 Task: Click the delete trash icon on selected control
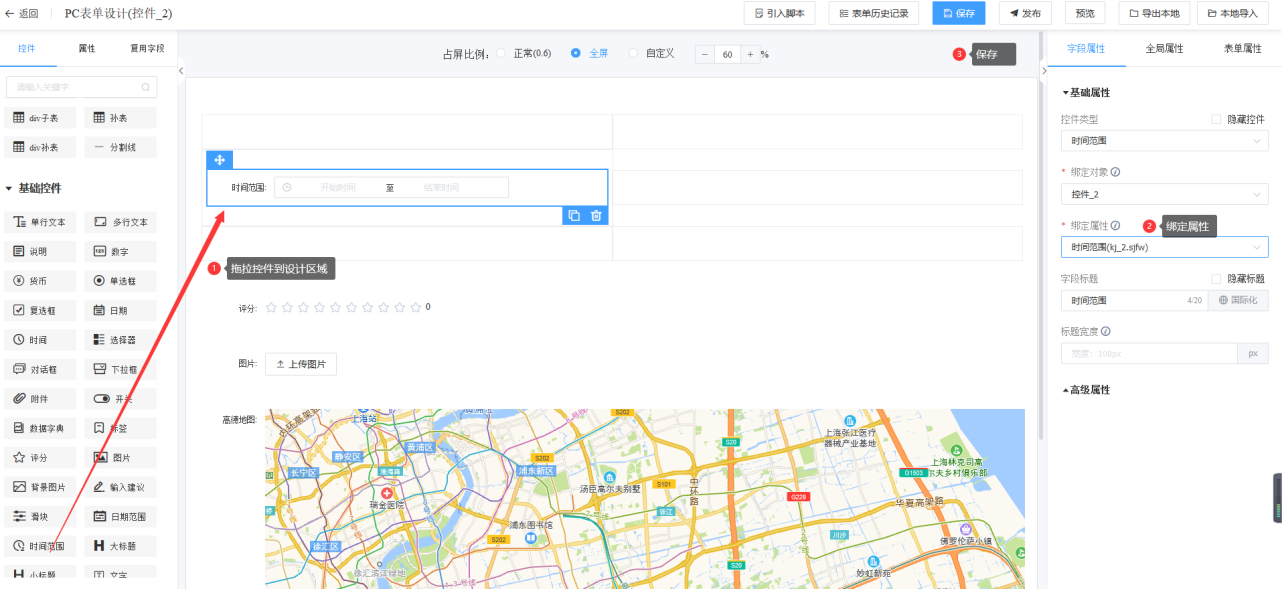coord(596,215)
